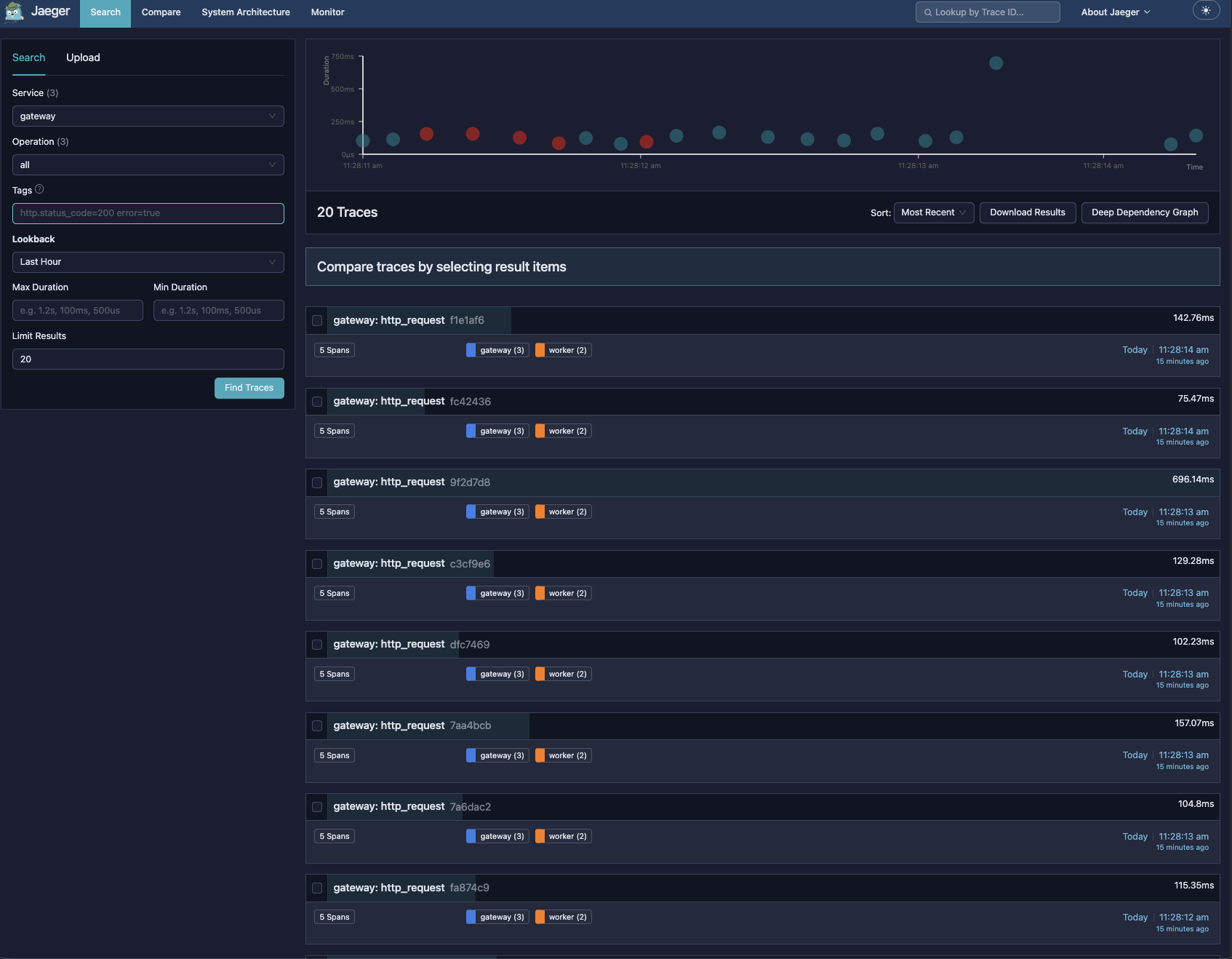This screenshot has width=1232, height=959.
Task: Click the Deep Dependency Graph button
Action: pos(1144,212)
